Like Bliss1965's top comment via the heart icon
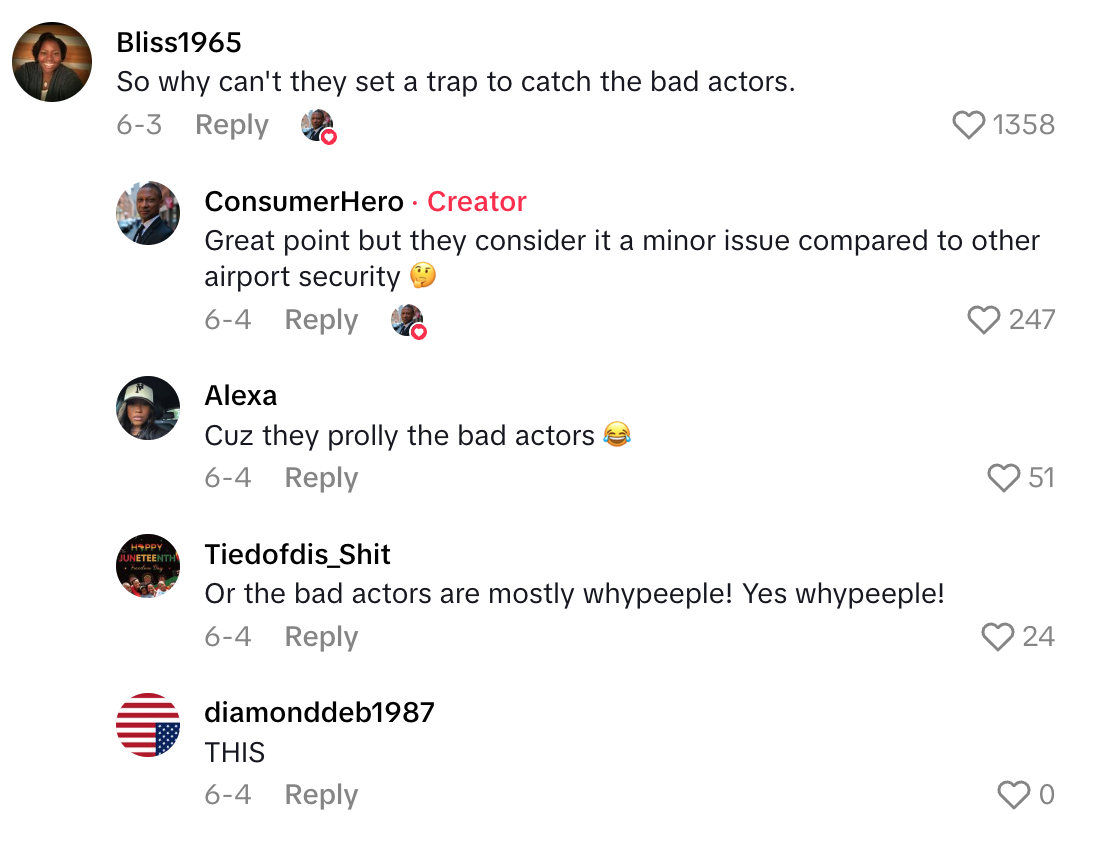1100x842 pixels. click(x=967, y=124)
